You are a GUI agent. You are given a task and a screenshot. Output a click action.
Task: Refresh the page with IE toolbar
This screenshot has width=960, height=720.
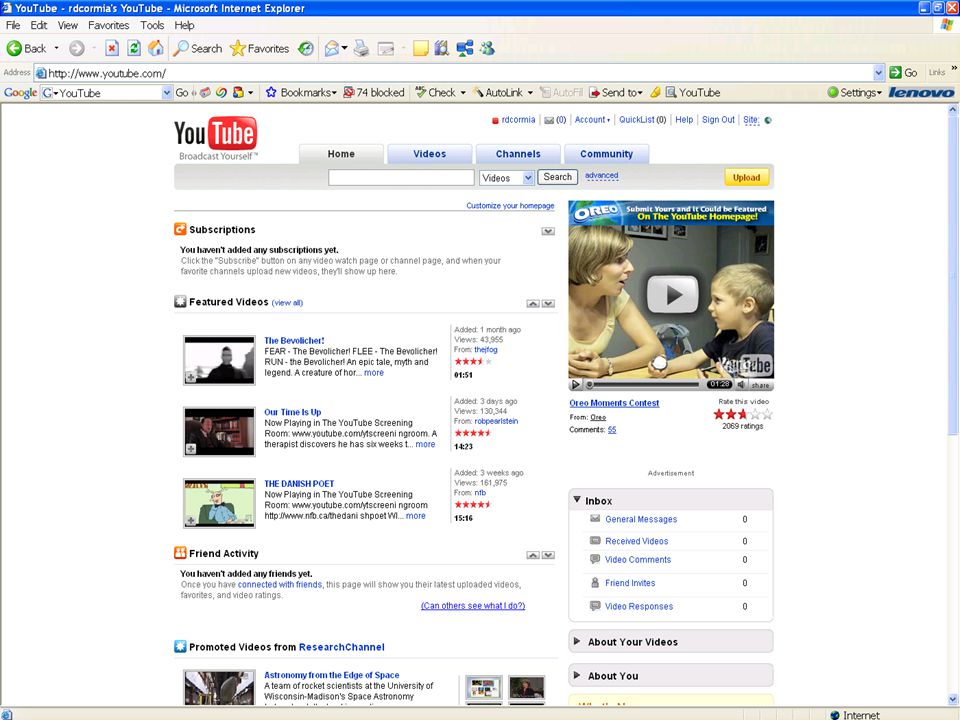[133, 48]
